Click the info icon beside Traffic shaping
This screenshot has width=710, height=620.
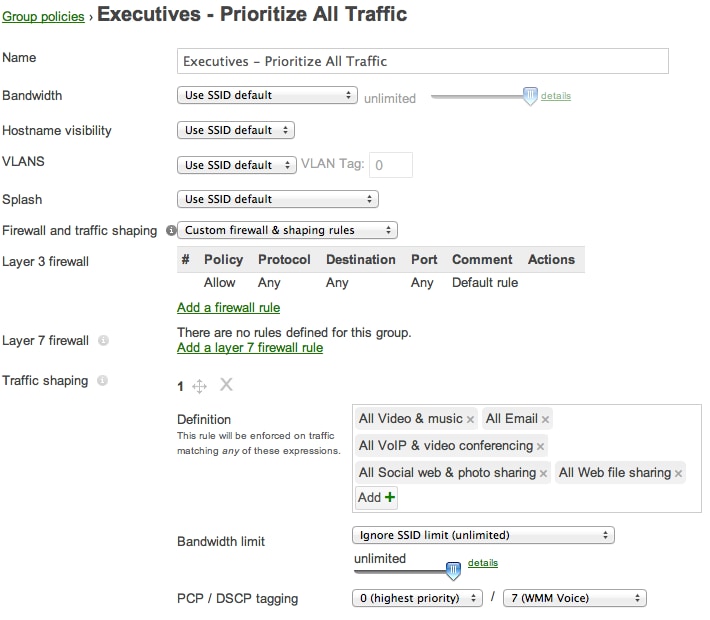pos(103,380)
